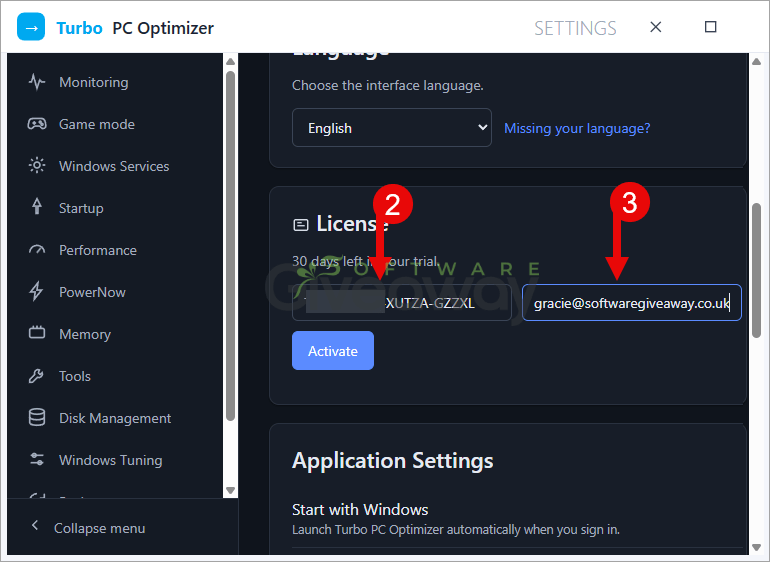Click the settings pane scroll up arrow
The width and height of the screenshot is (770, 562).
pos(756,61)
